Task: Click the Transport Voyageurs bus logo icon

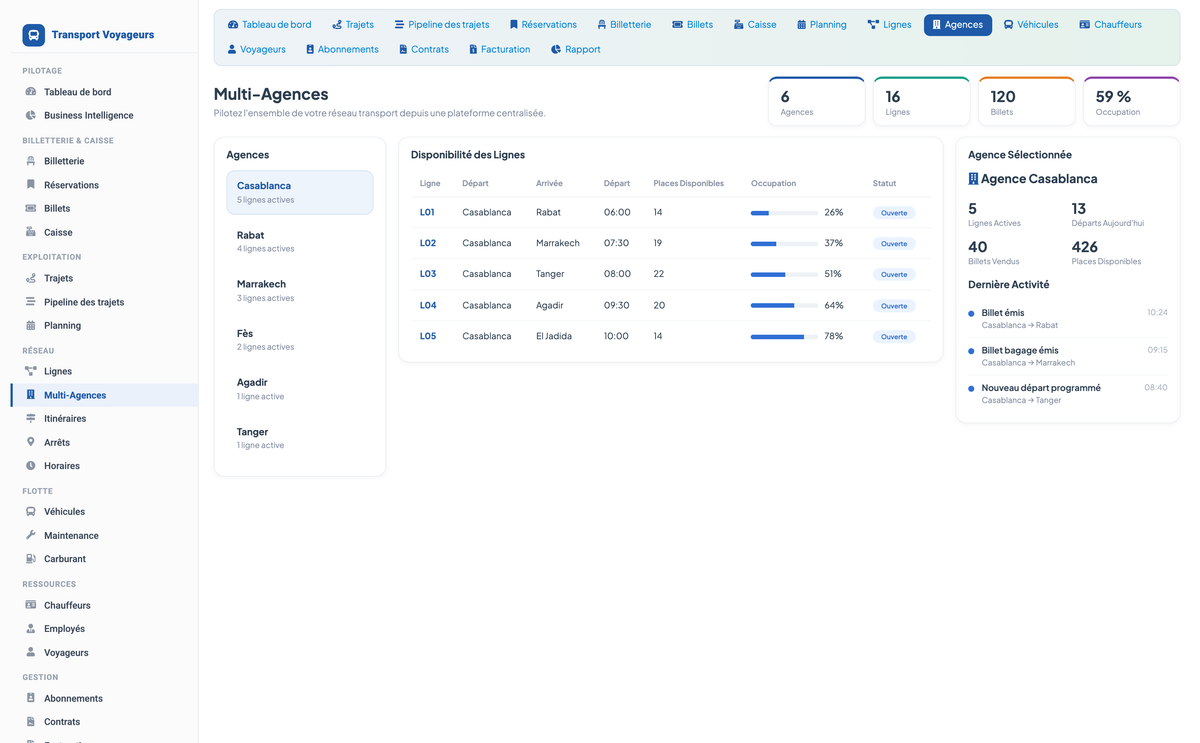Action: [x=33, y=35]
